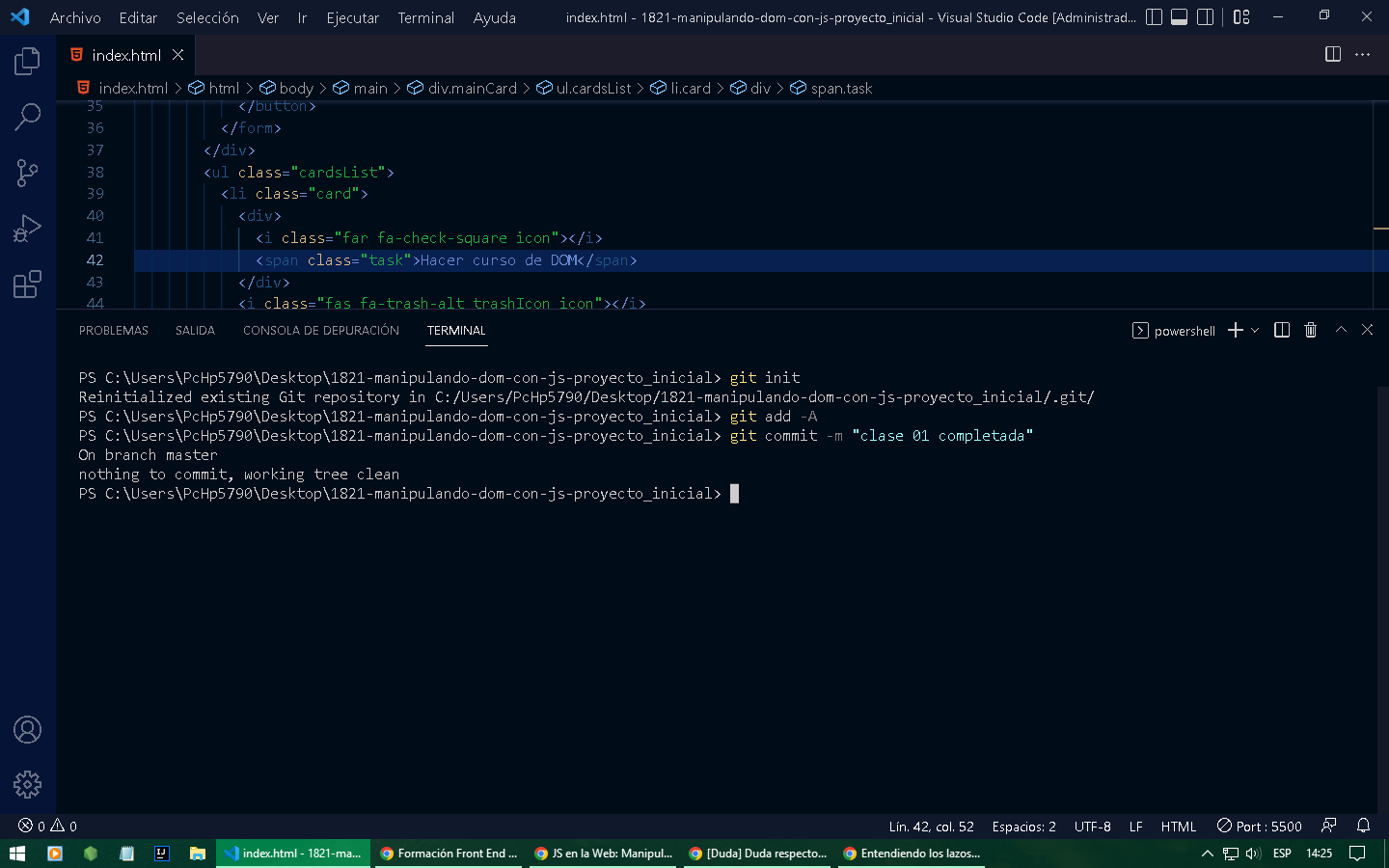Close the index.html editor tab
The height and width of the screenshot is (868, 1389).
[x=177, y=55]
